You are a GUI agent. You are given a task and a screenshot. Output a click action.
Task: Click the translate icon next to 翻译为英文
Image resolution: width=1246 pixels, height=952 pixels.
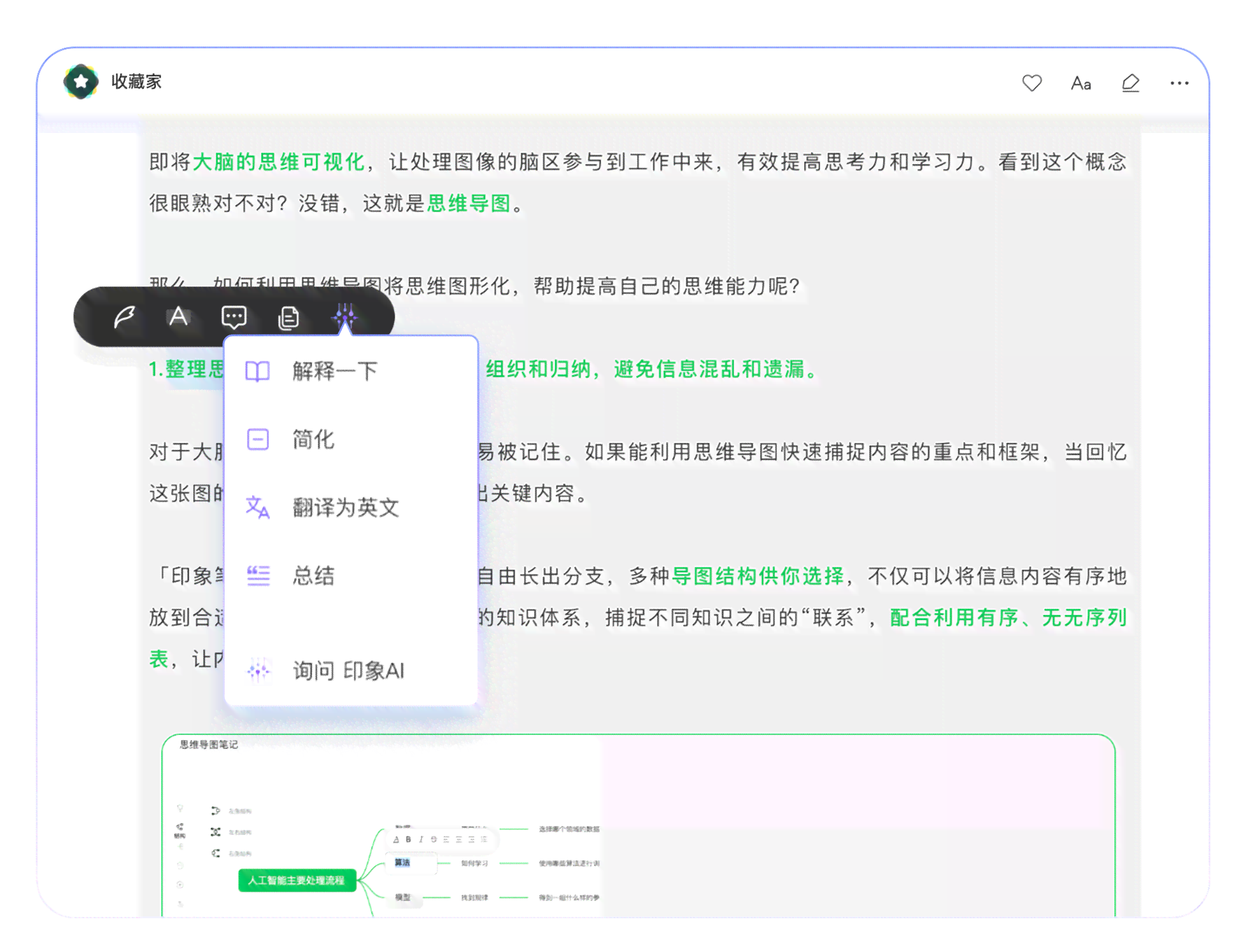pyautogui.click(x=258, y=507)
